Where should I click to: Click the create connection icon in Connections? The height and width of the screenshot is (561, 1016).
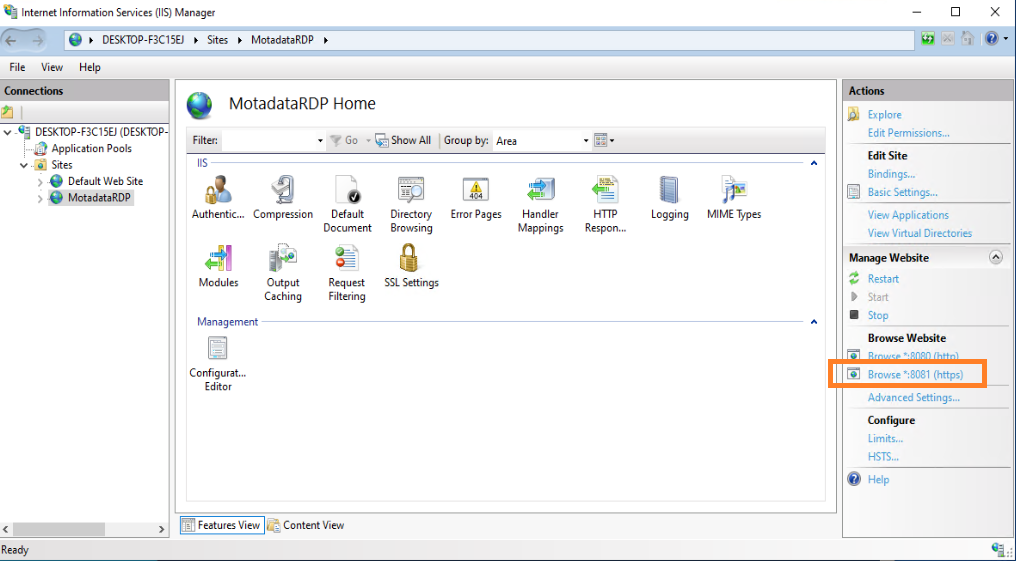pyautogui.click(x=8, y=112)
